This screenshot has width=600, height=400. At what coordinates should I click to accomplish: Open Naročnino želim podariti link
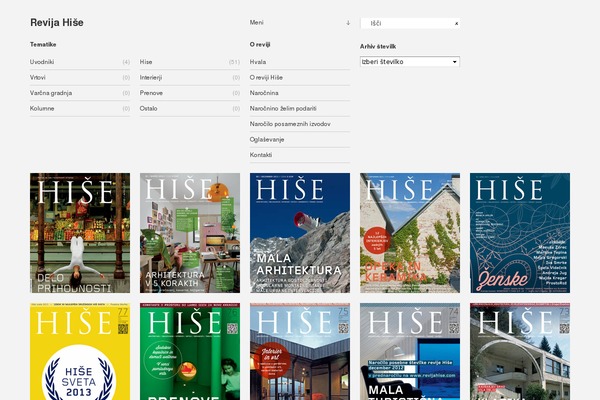point(300,109)
